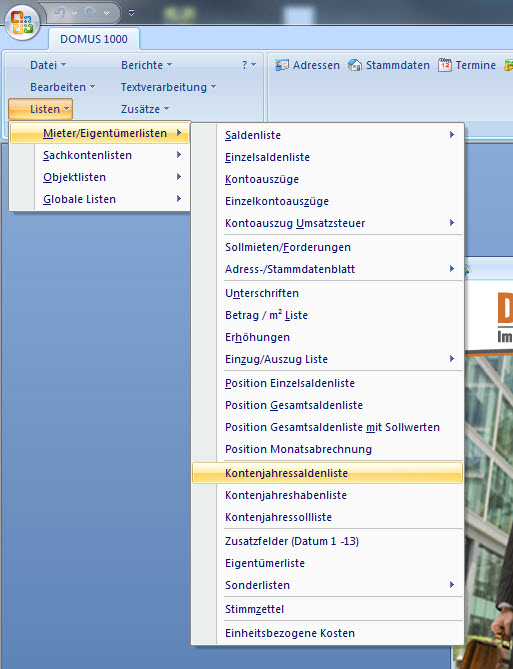
Task: Open the Datei menu
Action: click(48, 65)
